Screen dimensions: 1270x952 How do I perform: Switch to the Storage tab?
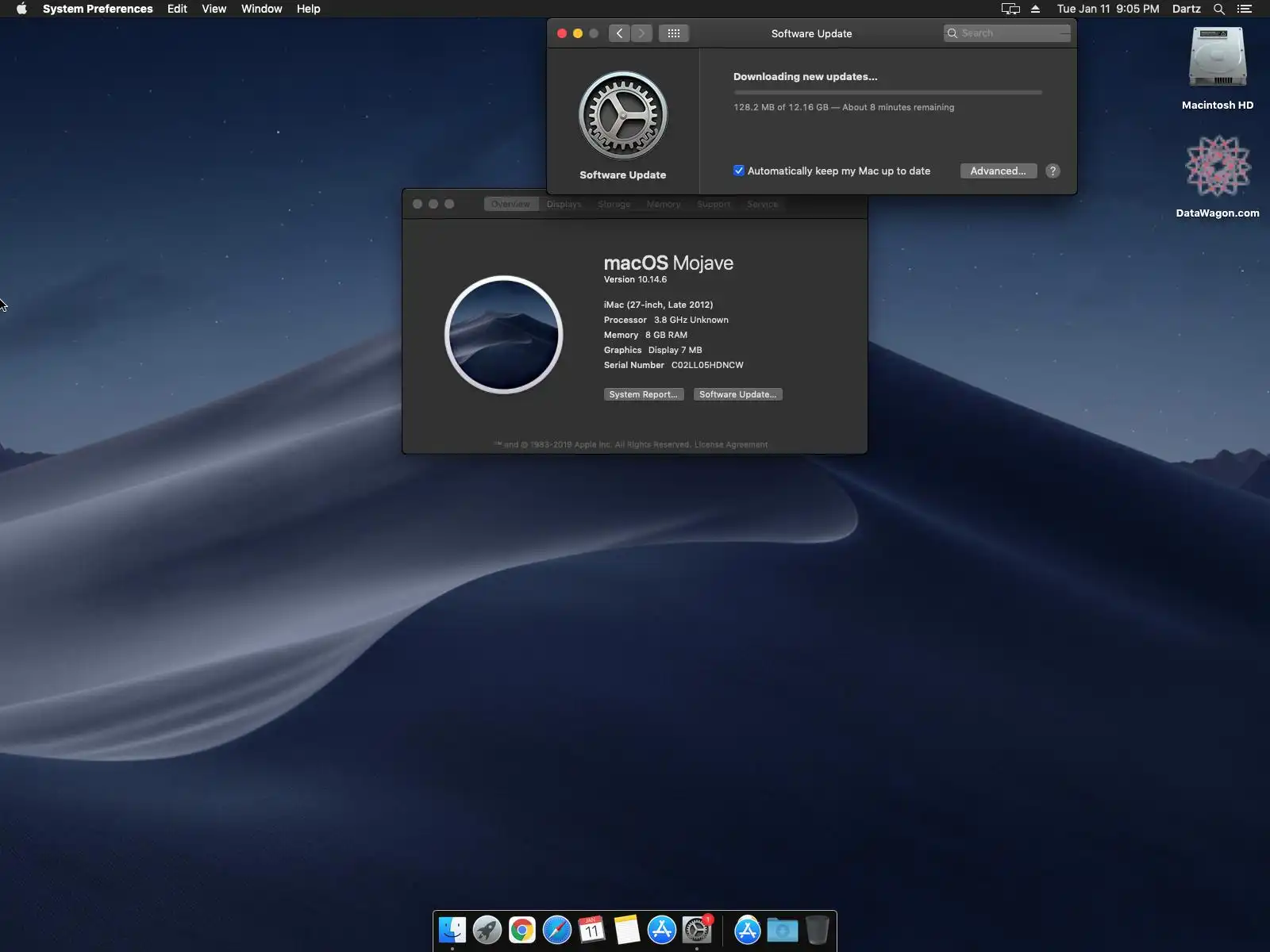[x=614, y=204]
